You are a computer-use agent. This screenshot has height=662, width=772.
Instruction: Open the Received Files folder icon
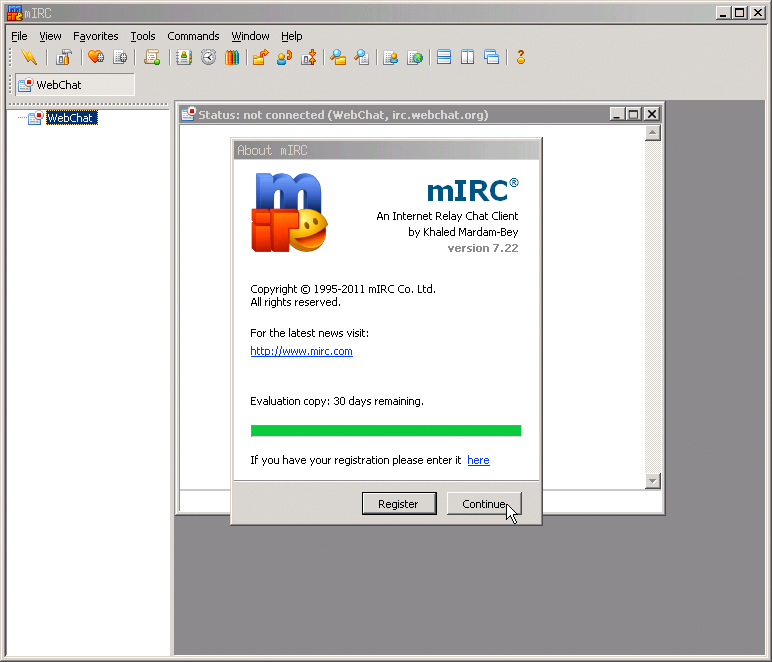point(338,58)
